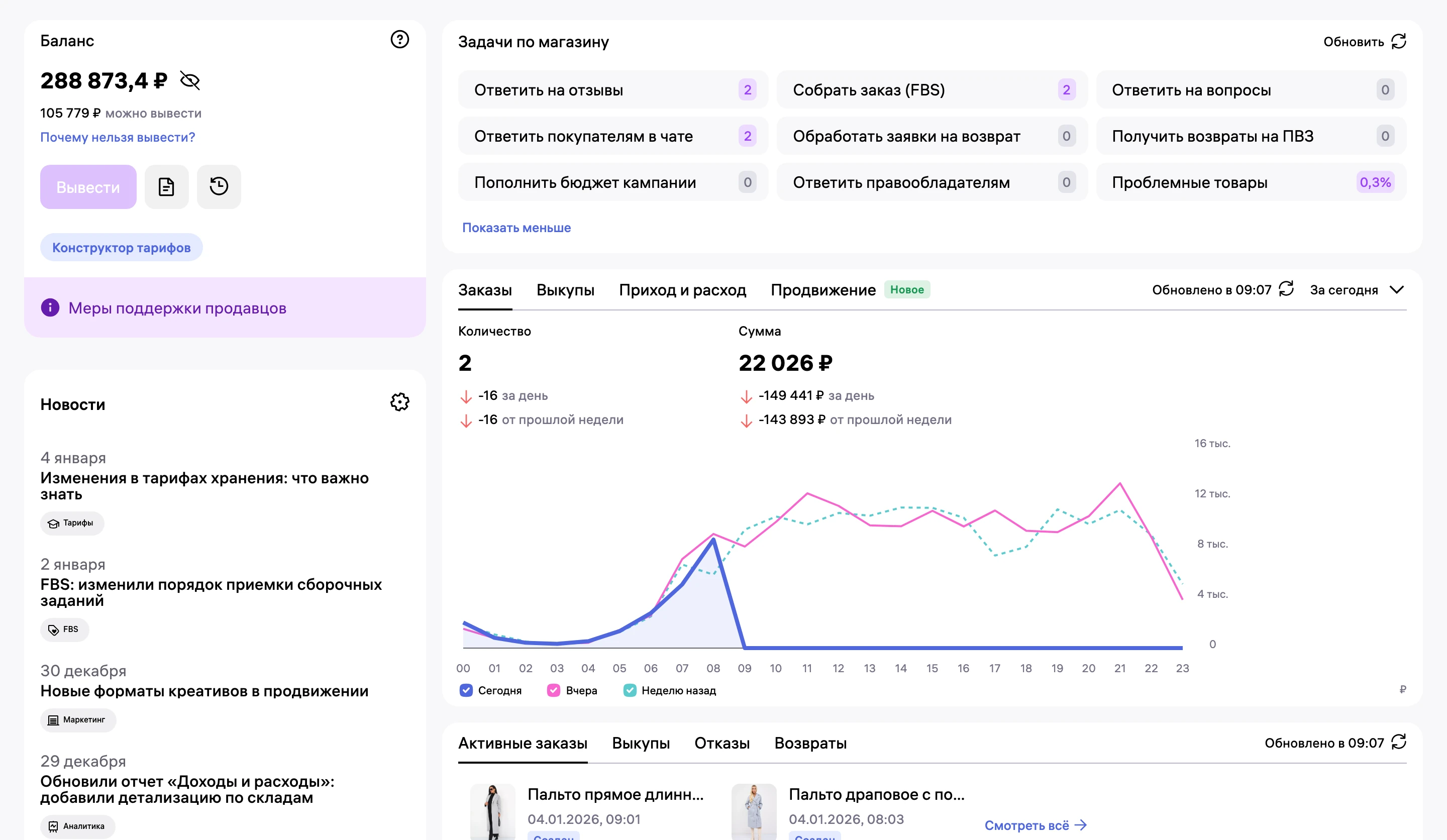Refresh store tasks with the circular arrows
Screen dimensions: 1447x840
tap(1399, 41)
